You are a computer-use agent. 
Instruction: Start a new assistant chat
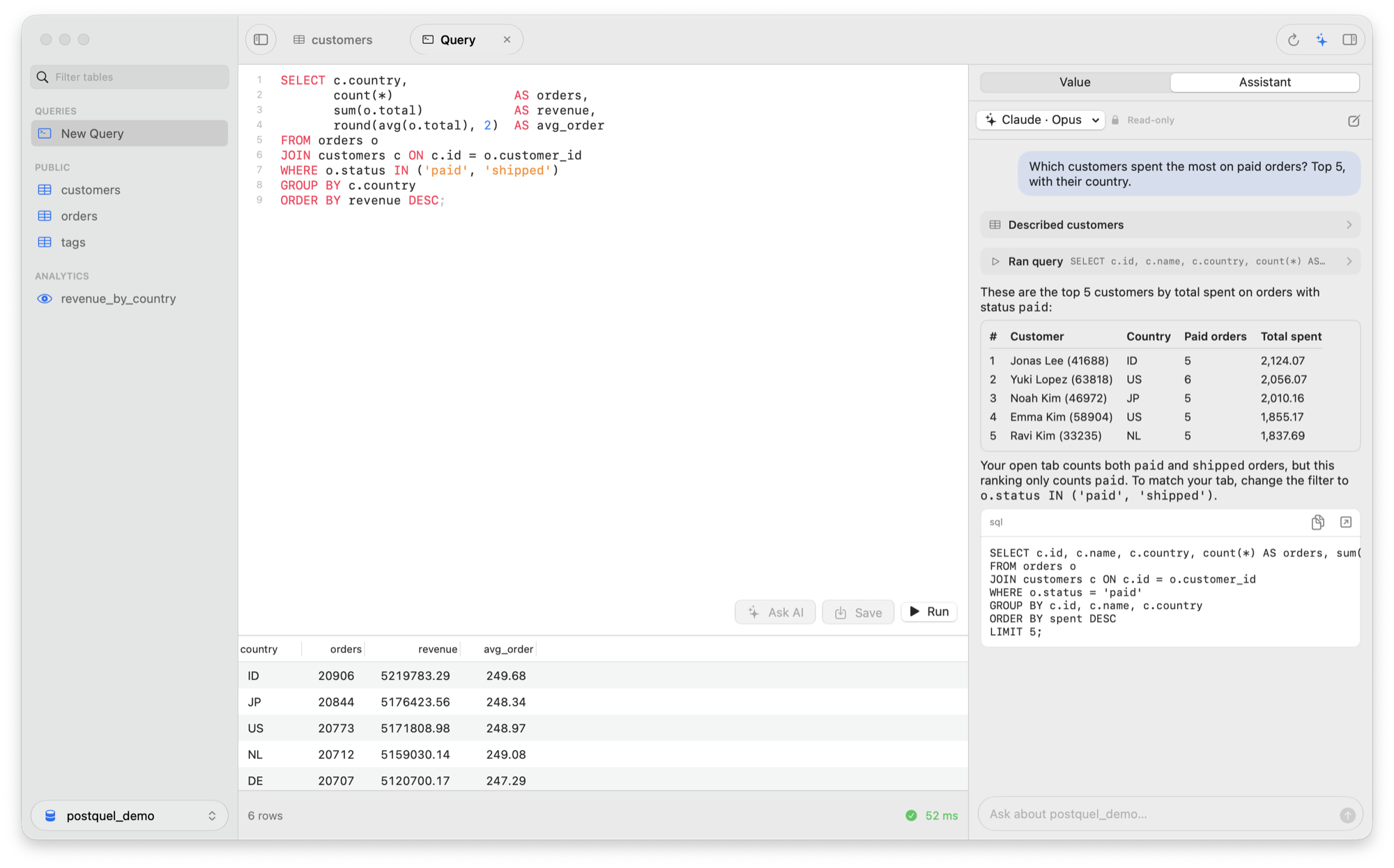(x=1354, y=121)
